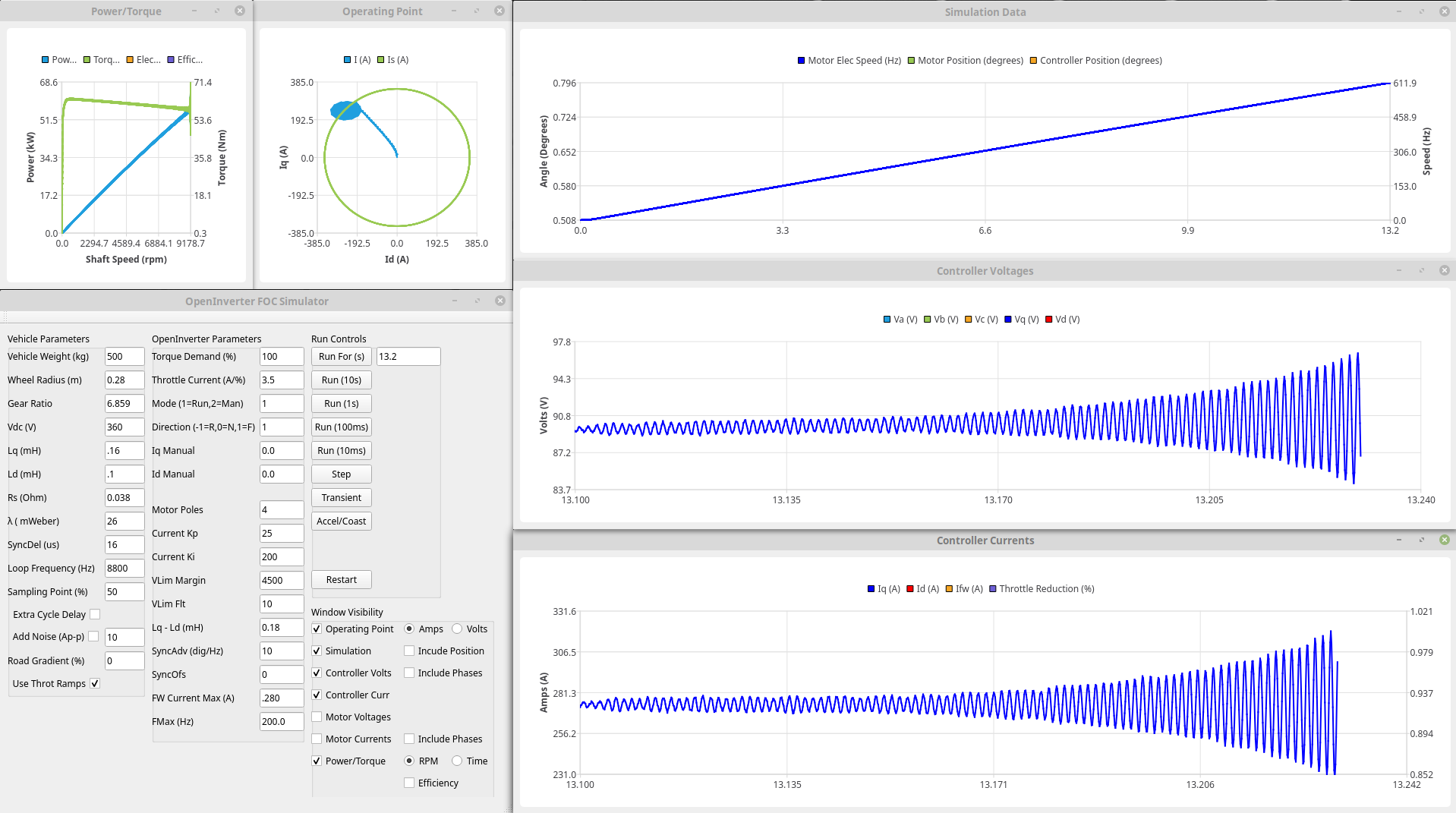The height and width of the screenshot is (813, 1456).
Task: Click the Throttle Reduction legend swatch
Action: 992,589
